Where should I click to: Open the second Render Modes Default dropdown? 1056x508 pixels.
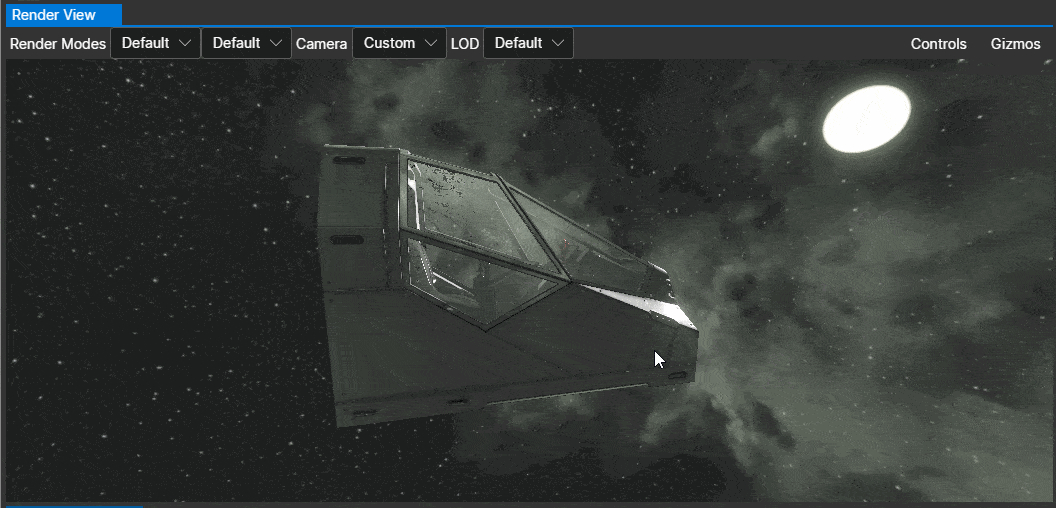click(246, 43)
